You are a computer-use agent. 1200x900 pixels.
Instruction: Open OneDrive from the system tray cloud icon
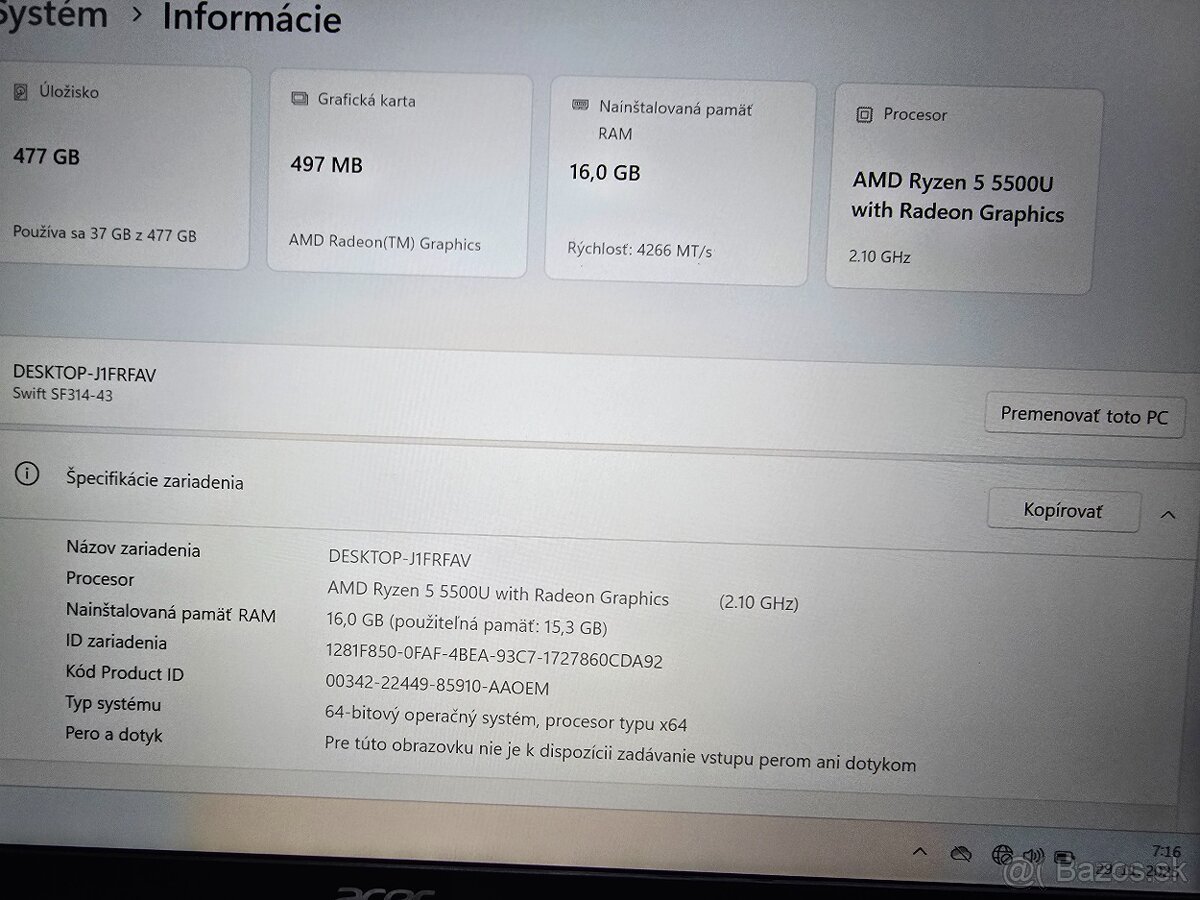[960, 854]
